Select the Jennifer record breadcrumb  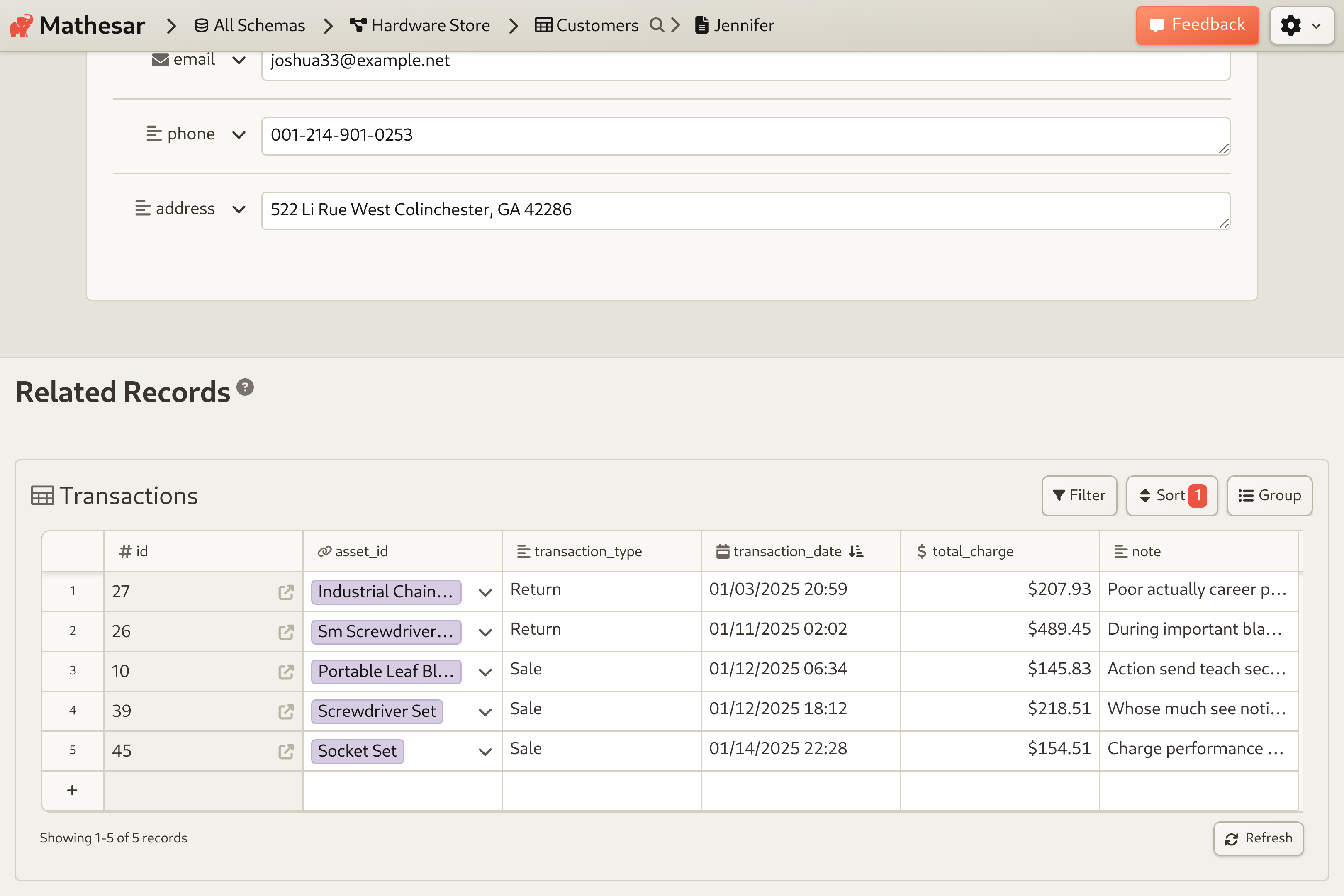click(x=734, y=26)
